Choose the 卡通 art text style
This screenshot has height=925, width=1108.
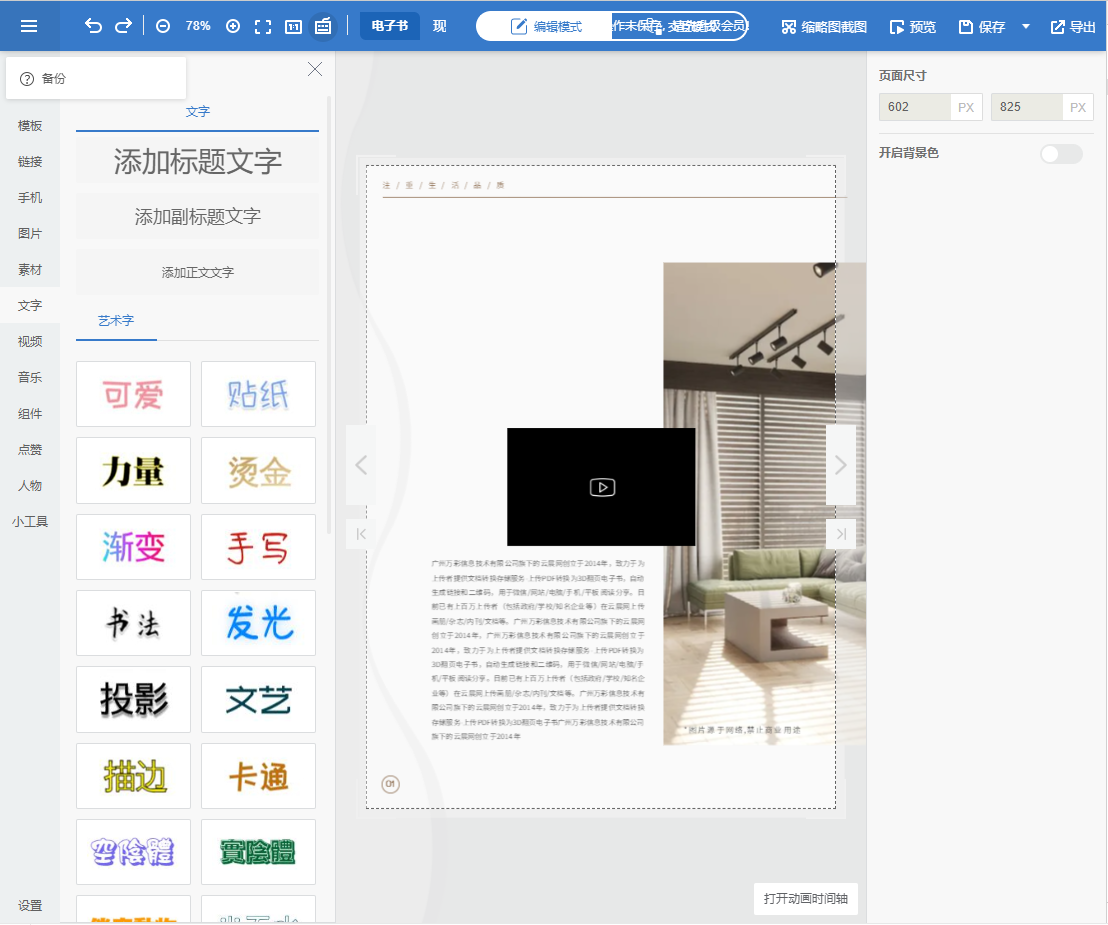click(x=259, y=776)
